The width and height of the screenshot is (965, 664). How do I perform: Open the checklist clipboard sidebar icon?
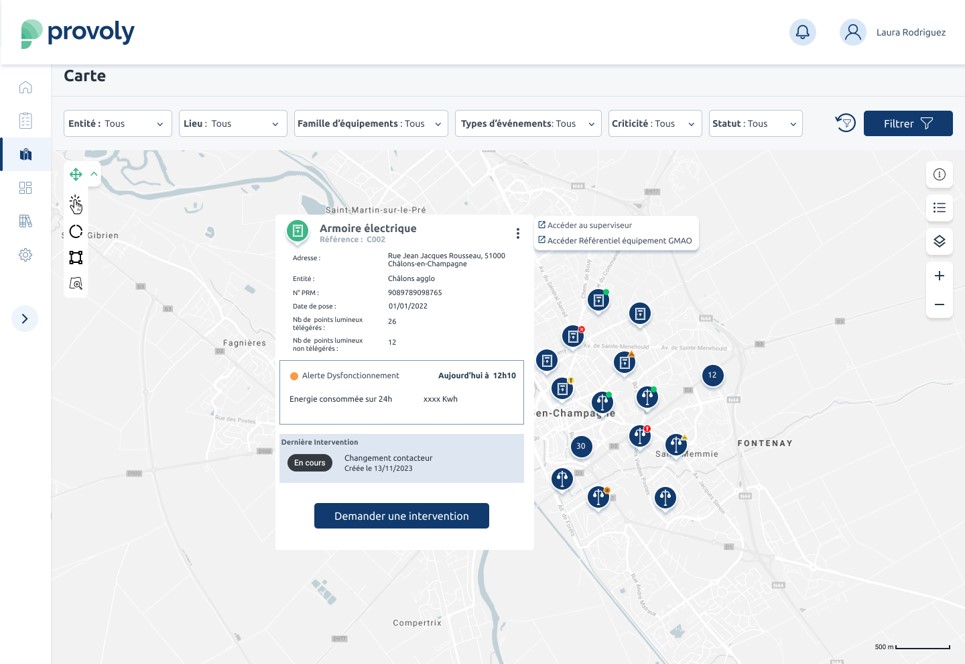[x=25, y=121]
